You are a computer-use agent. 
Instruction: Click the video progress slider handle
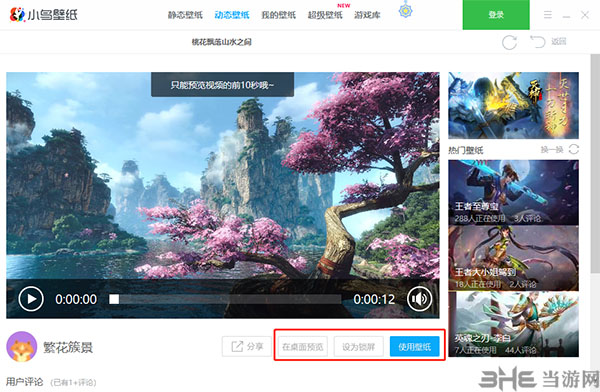(114, 299)
